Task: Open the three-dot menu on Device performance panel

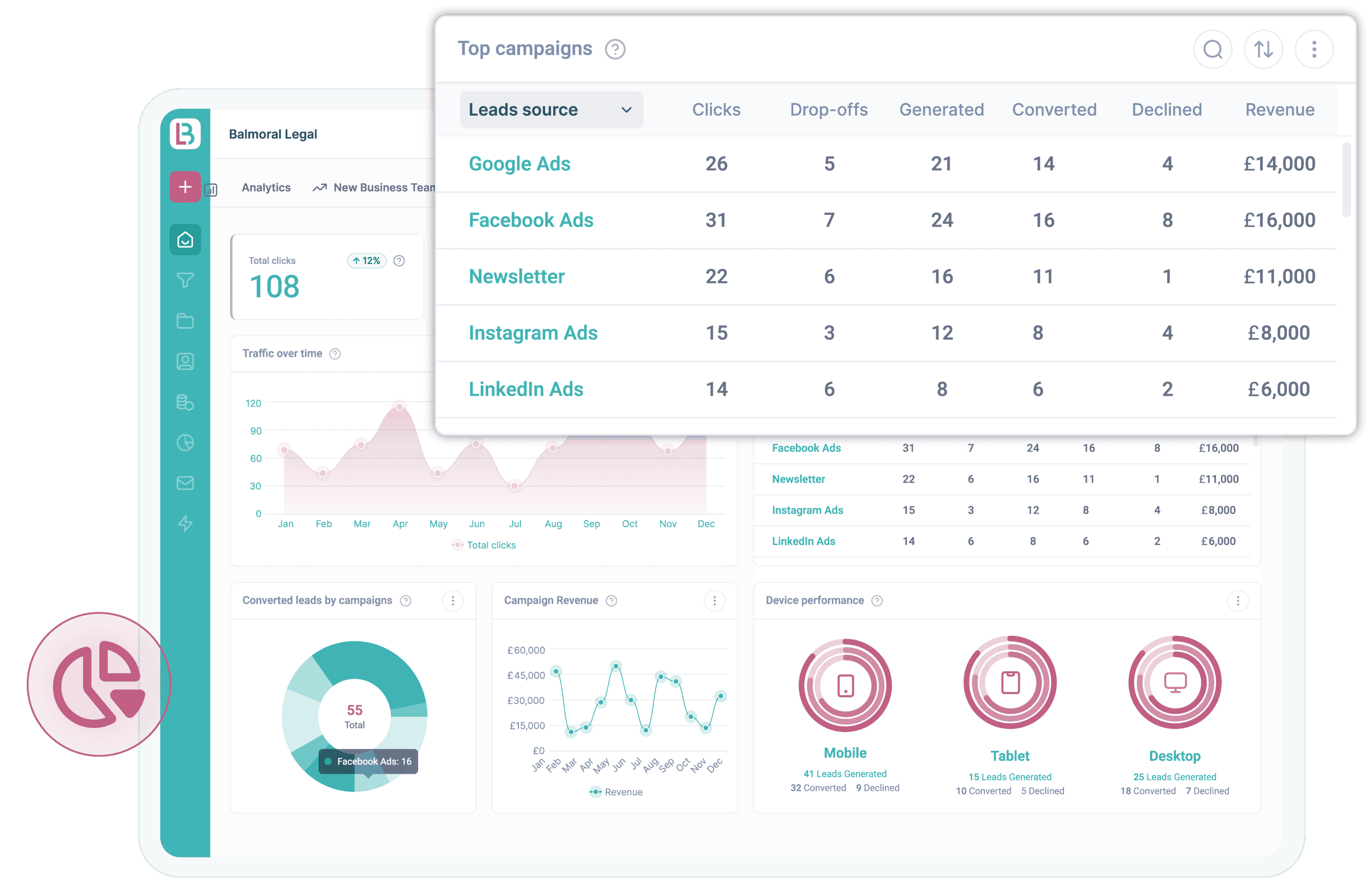Action: click(x=1237, y=601)
